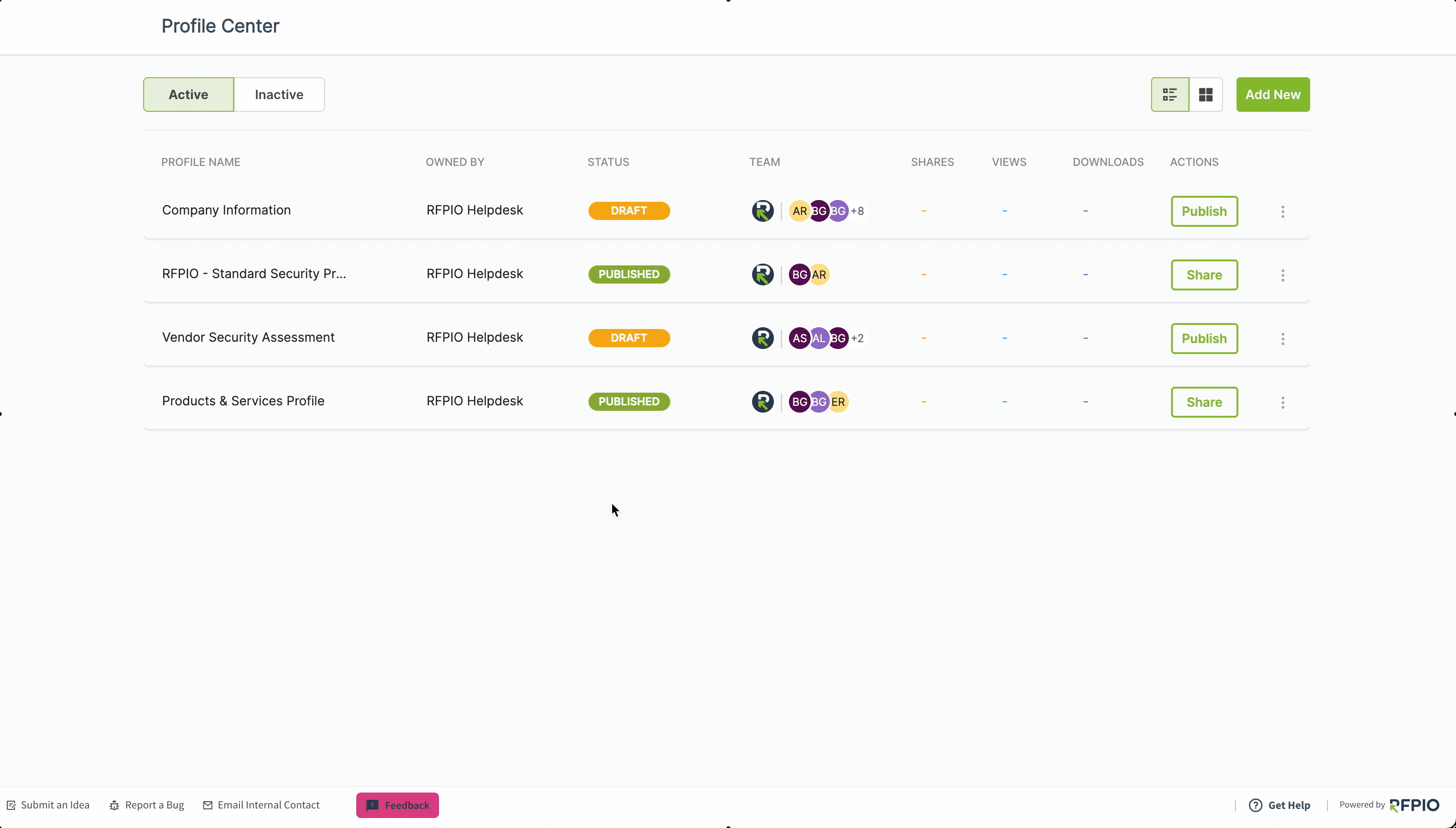Click the PROFILE NAME column header
Viewport: 1456px width, 828px height.
(x=201, y=162)
